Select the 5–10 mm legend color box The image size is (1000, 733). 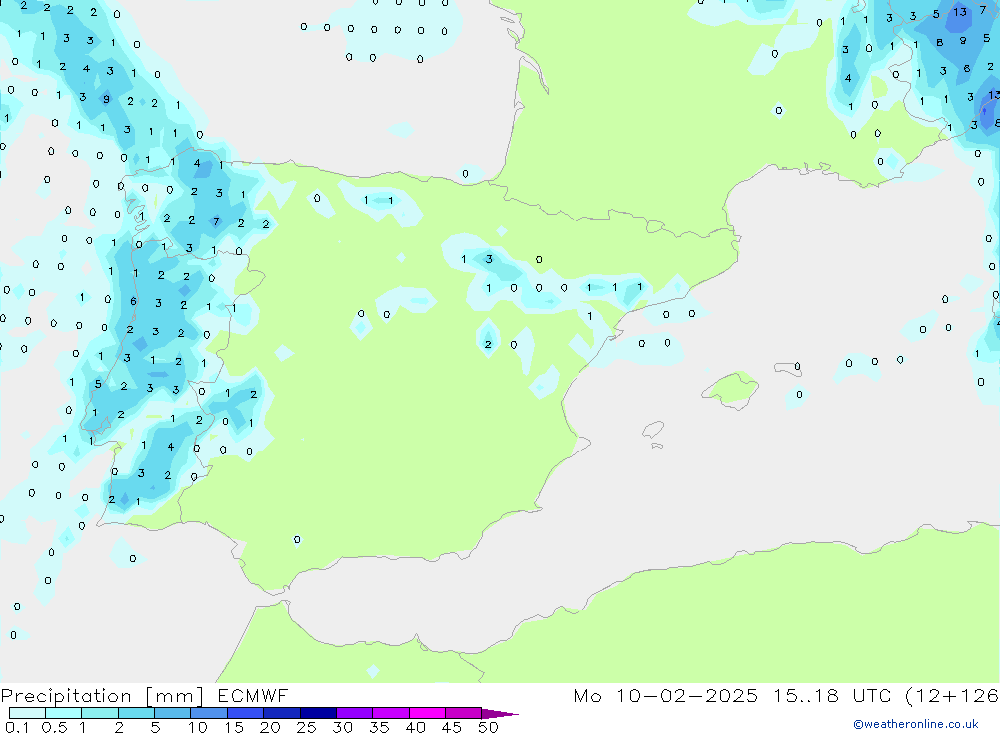click(173, 713)
